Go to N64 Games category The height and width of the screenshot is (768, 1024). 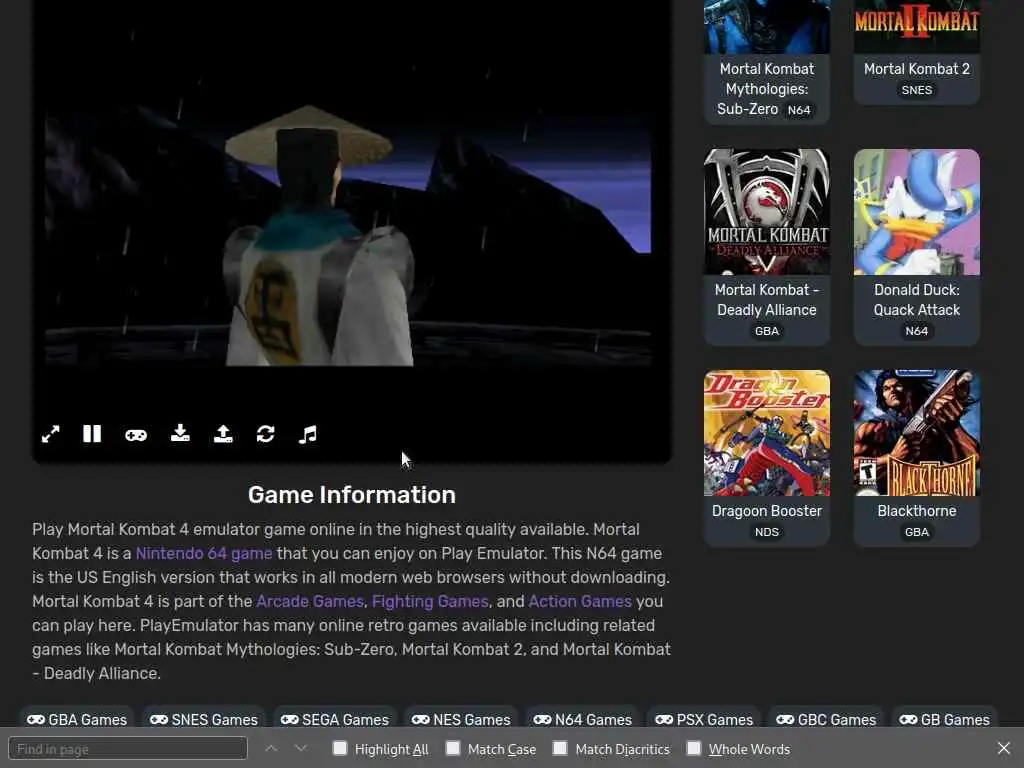click(x=583, y=719)
